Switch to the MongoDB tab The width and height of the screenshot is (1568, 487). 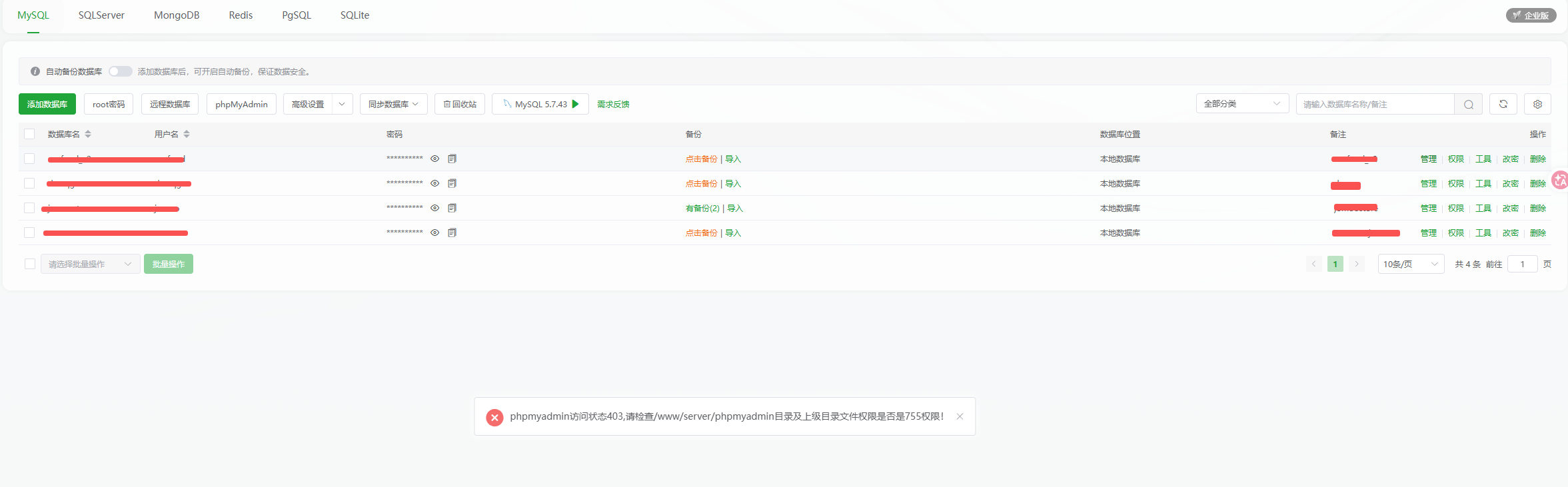177,15
